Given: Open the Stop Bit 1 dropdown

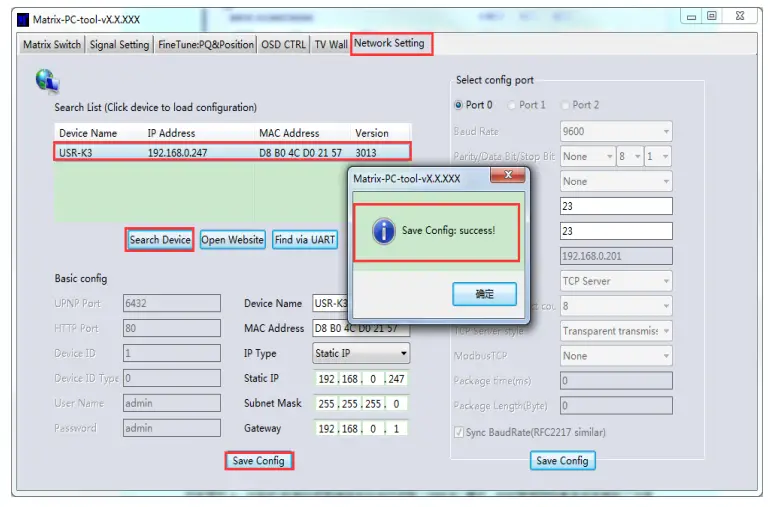Looking at the screenshot, I should pos(658,157).
